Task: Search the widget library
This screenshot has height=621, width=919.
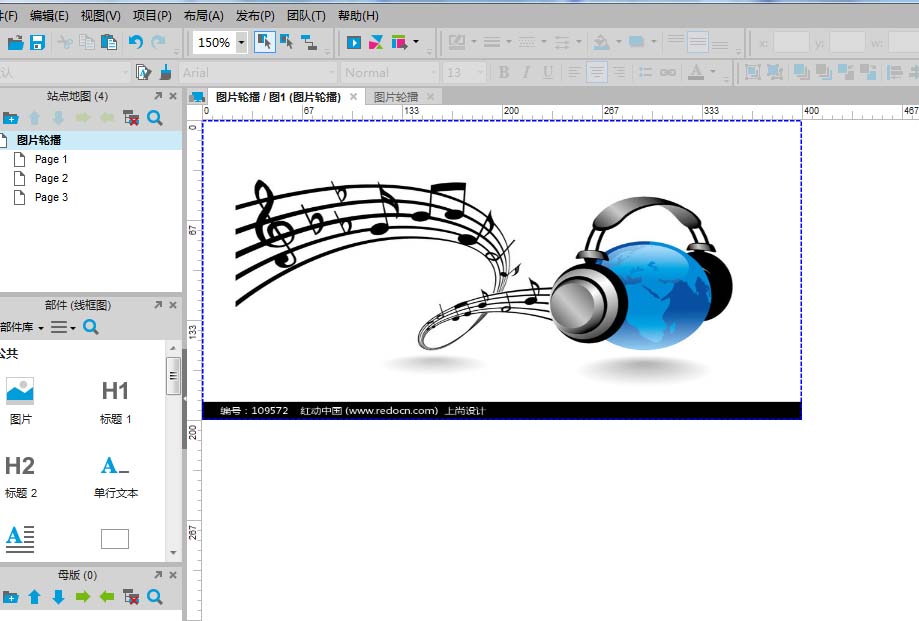Action: (x=91, y=327)
